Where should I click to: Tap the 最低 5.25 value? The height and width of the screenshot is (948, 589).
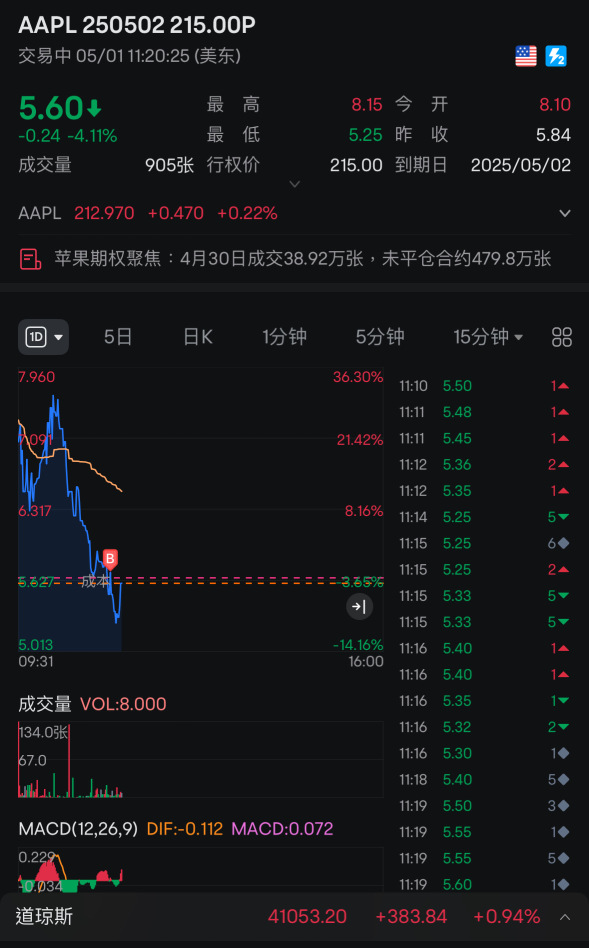coord(365,135)
